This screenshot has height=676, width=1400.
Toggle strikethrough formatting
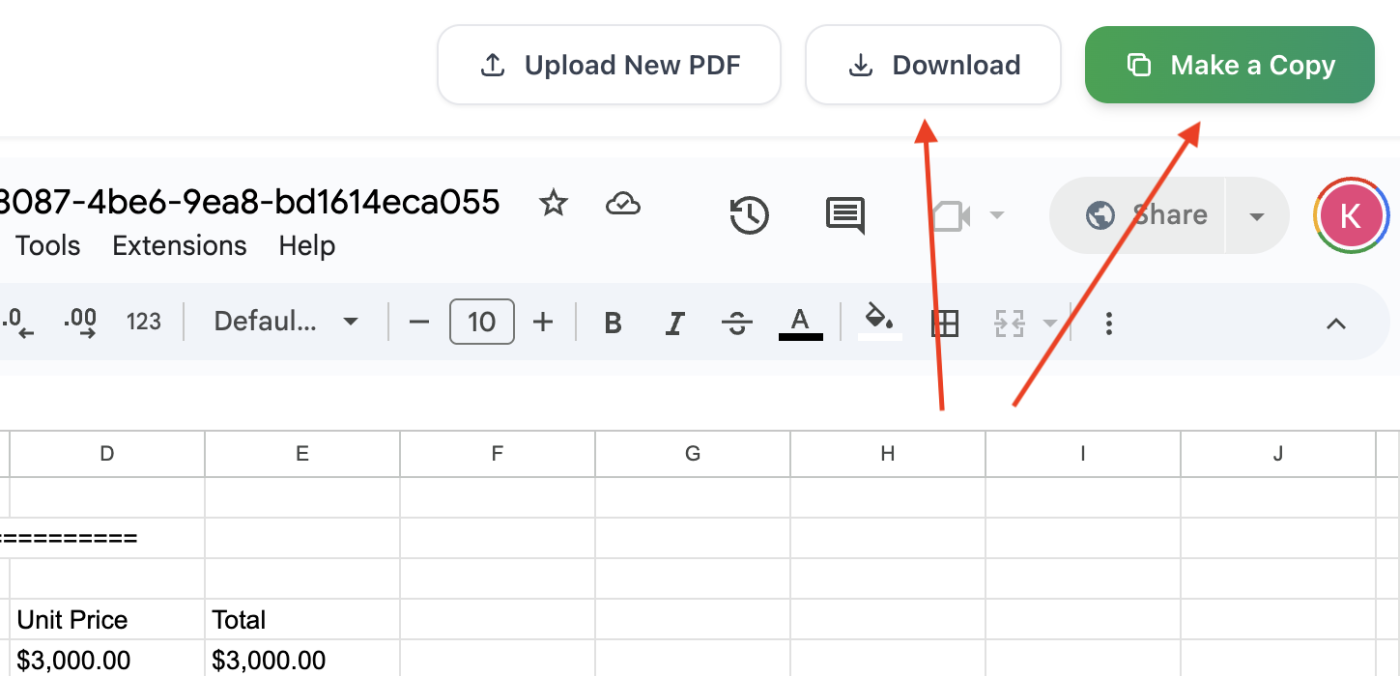tap(737, 322)
